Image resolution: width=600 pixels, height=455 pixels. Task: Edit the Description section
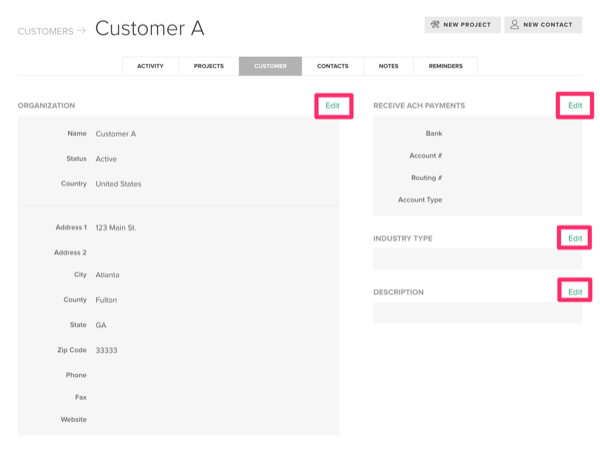[575, 292]
